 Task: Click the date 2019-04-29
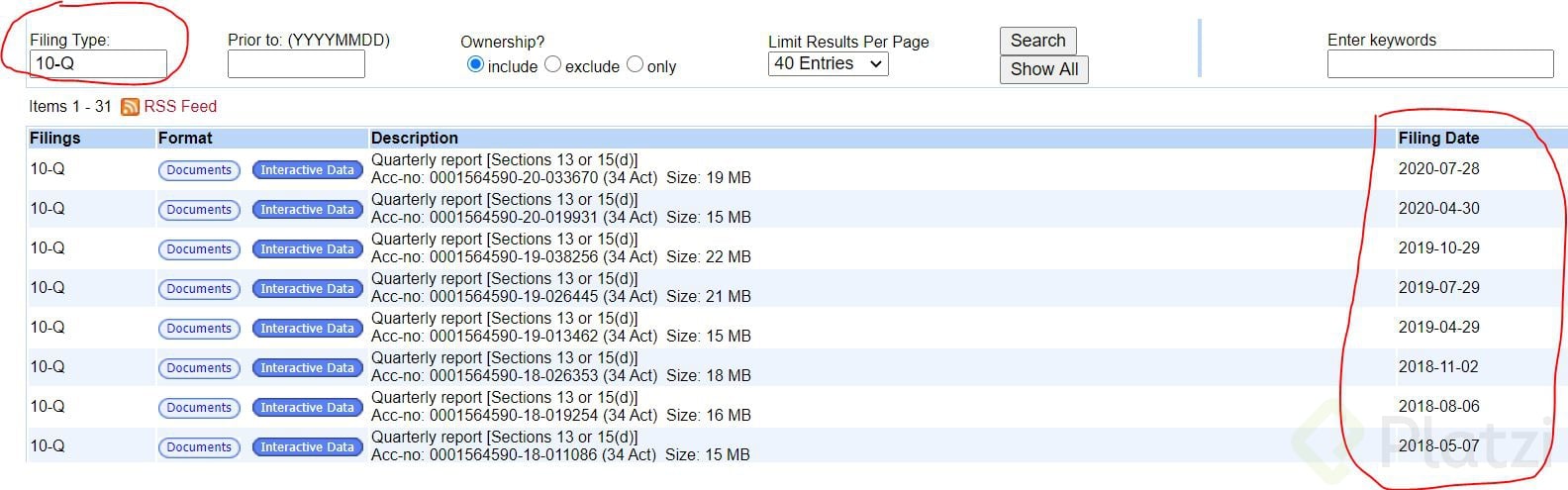pyautogui.click(x=1438, y=328)
